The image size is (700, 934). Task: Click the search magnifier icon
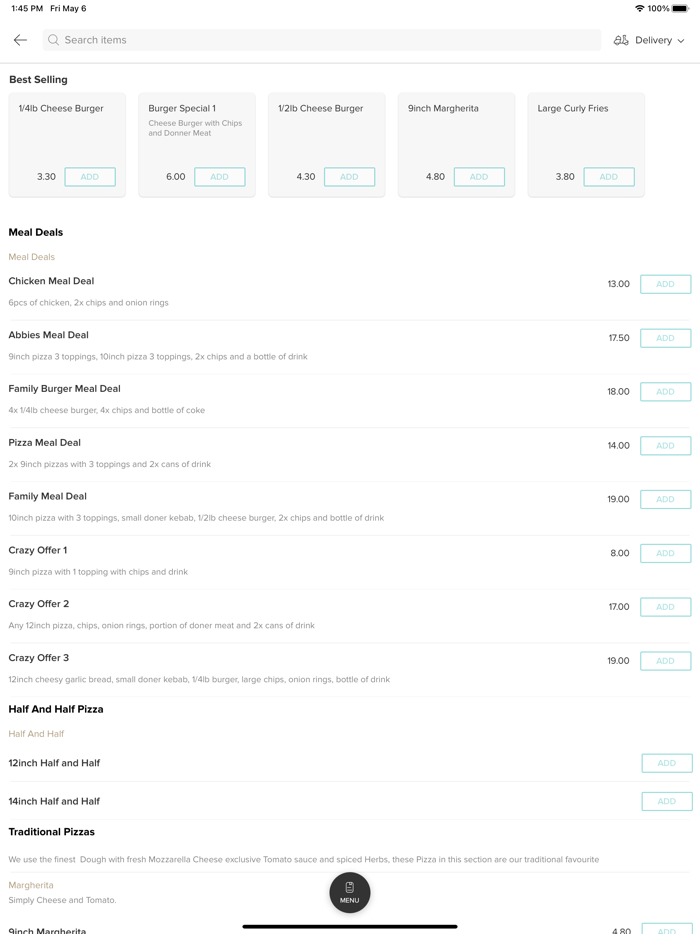click(x=54, y=40)
